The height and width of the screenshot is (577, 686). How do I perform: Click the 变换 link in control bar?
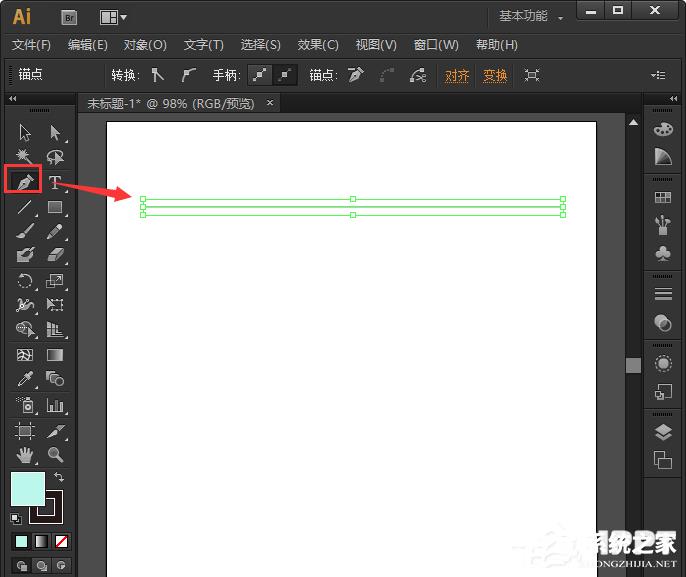[495, 76]
